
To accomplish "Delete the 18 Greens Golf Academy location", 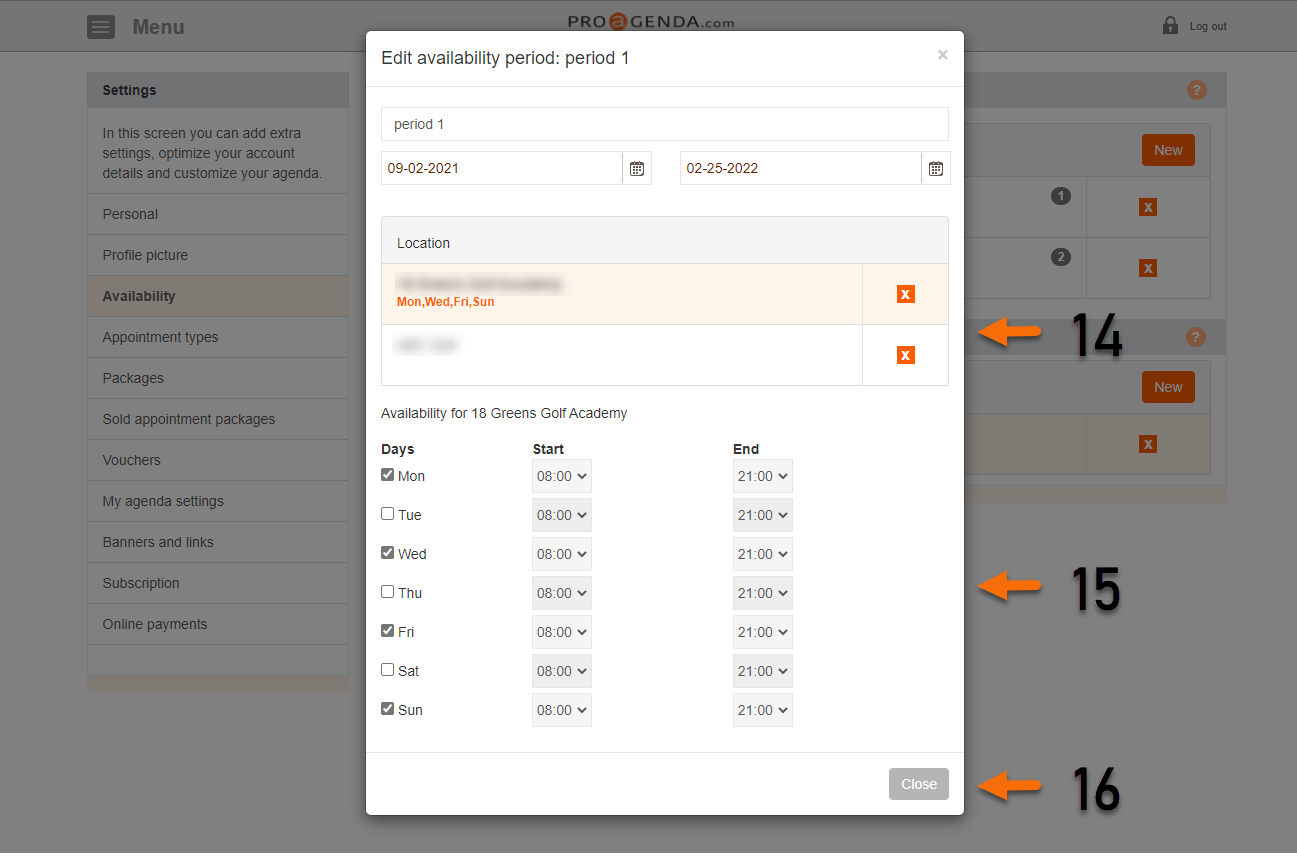I will coord(905,294).
